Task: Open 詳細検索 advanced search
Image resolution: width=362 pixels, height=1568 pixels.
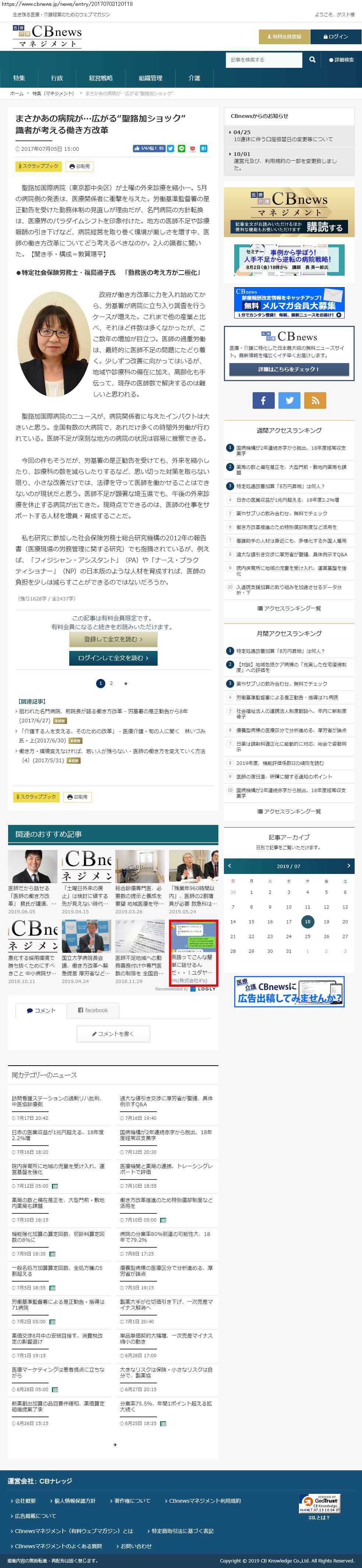Action: pos(341,60)
